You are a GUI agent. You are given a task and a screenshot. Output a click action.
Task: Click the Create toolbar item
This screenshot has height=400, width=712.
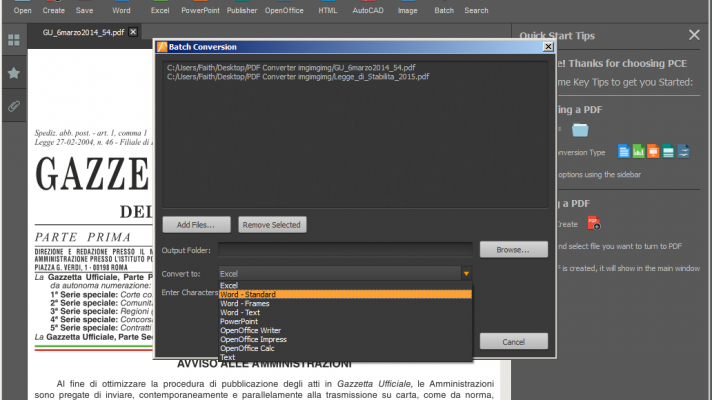pos(54,8)
